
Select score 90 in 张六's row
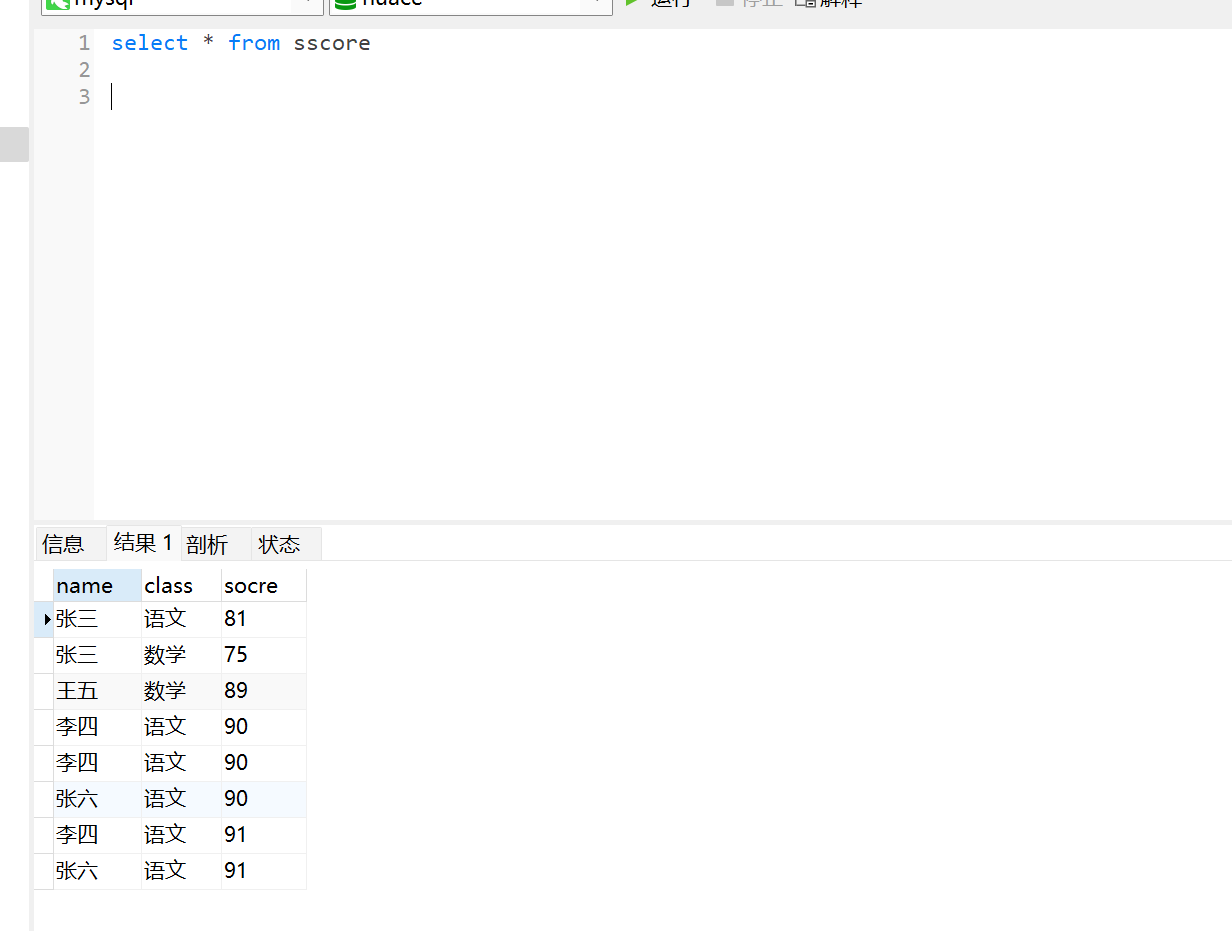pyautogui.click(x=263, y=800)
